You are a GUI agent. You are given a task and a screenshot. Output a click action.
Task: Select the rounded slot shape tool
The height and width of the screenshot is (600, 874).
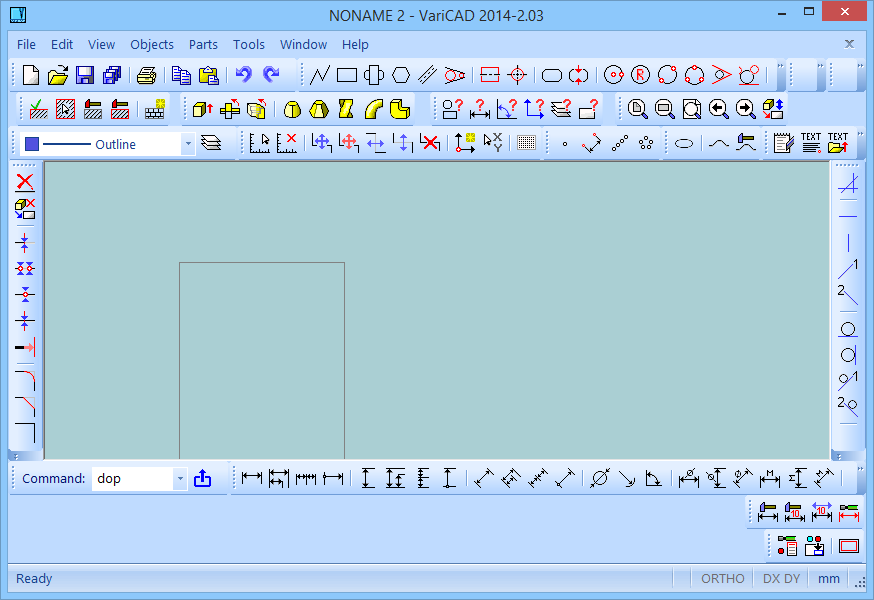552,75
